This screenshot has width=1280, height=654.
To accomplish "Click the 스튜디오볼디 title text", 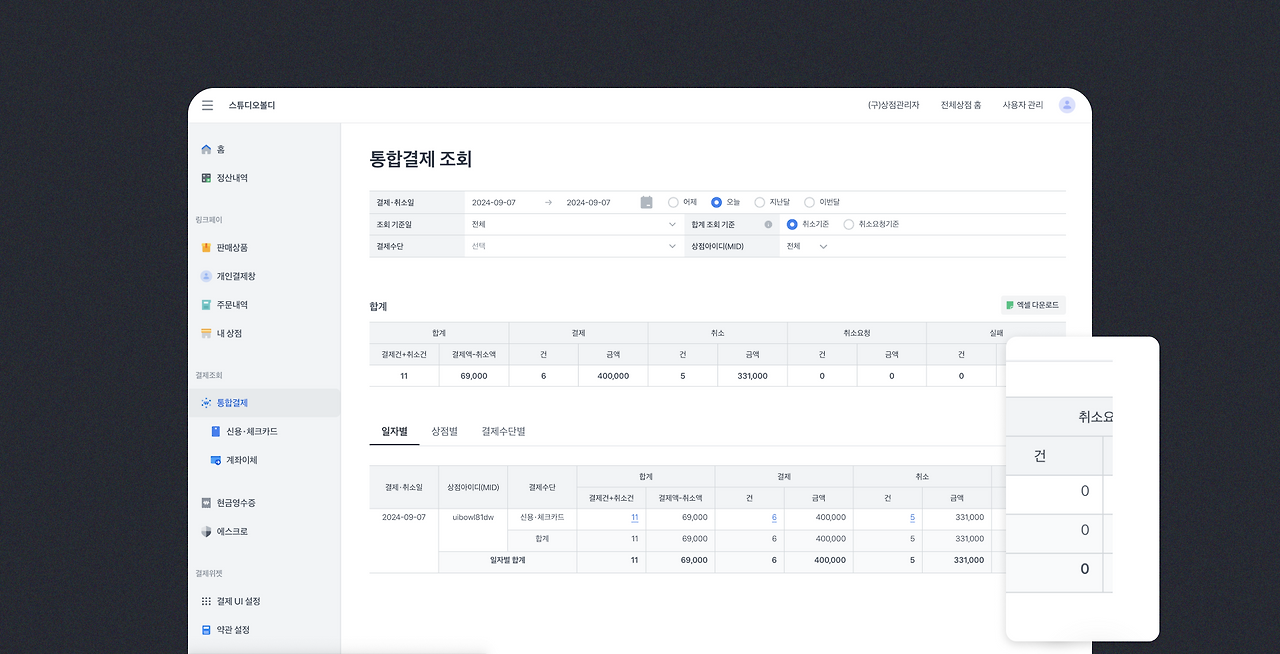I will tap(252, 105).
